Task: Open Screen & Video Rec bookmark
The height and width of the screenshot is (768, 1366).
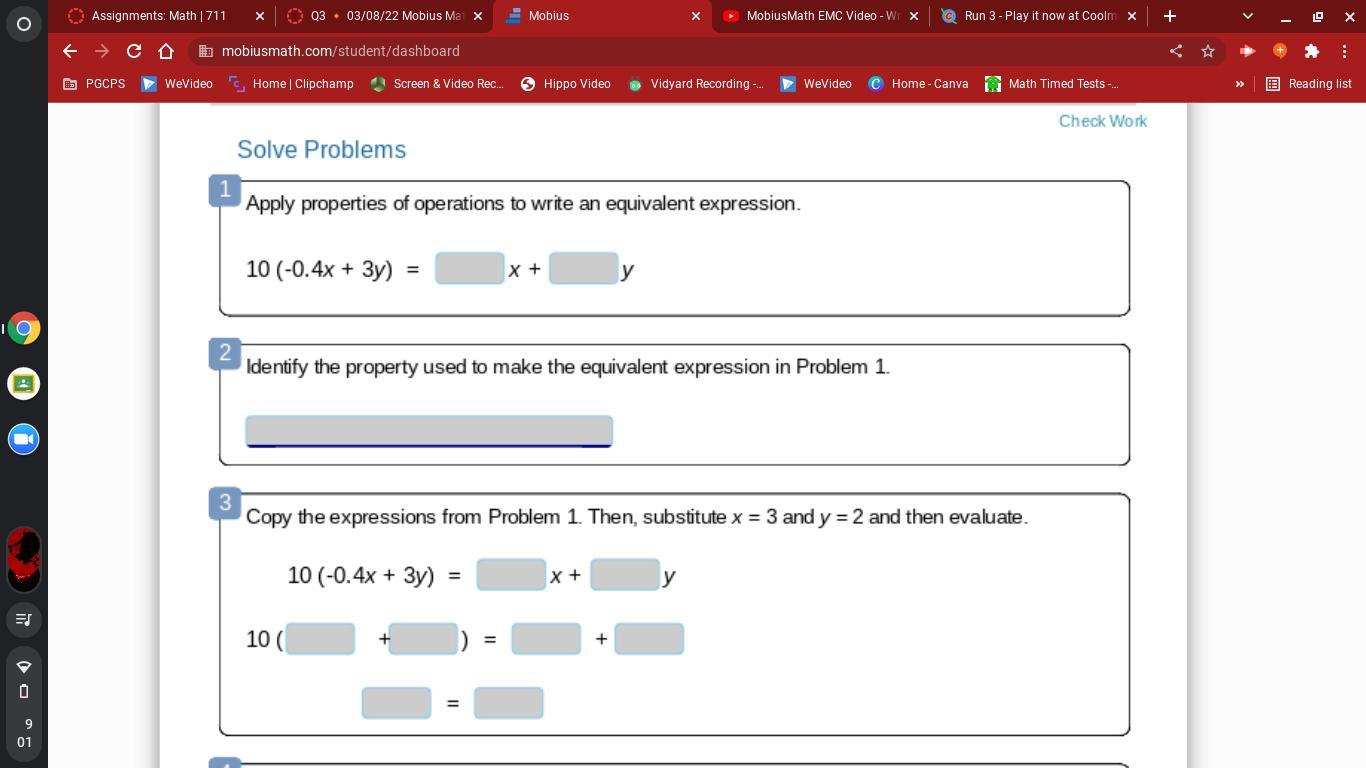Action: (437, 84)
